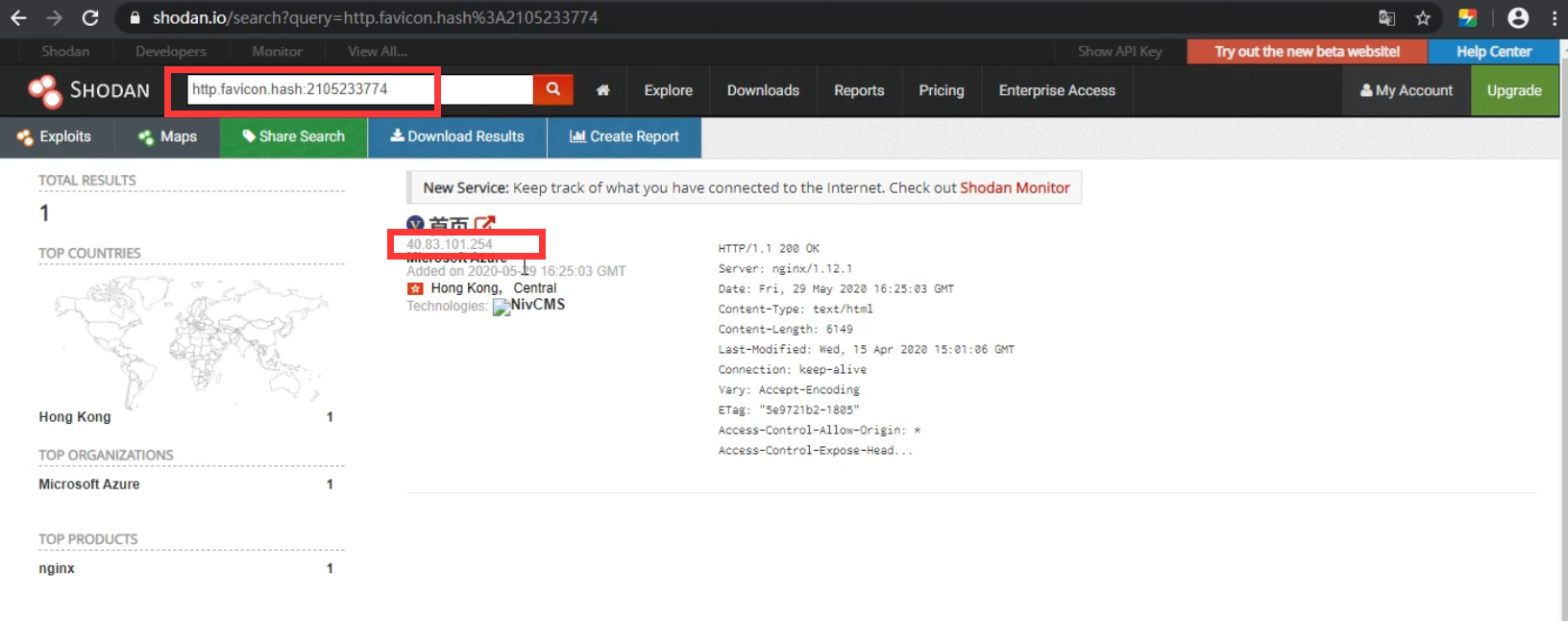Image resolution: width=1568 pixels, height=621 pixels.
Task: Reload the page in browser
Action: pos(90,18)
